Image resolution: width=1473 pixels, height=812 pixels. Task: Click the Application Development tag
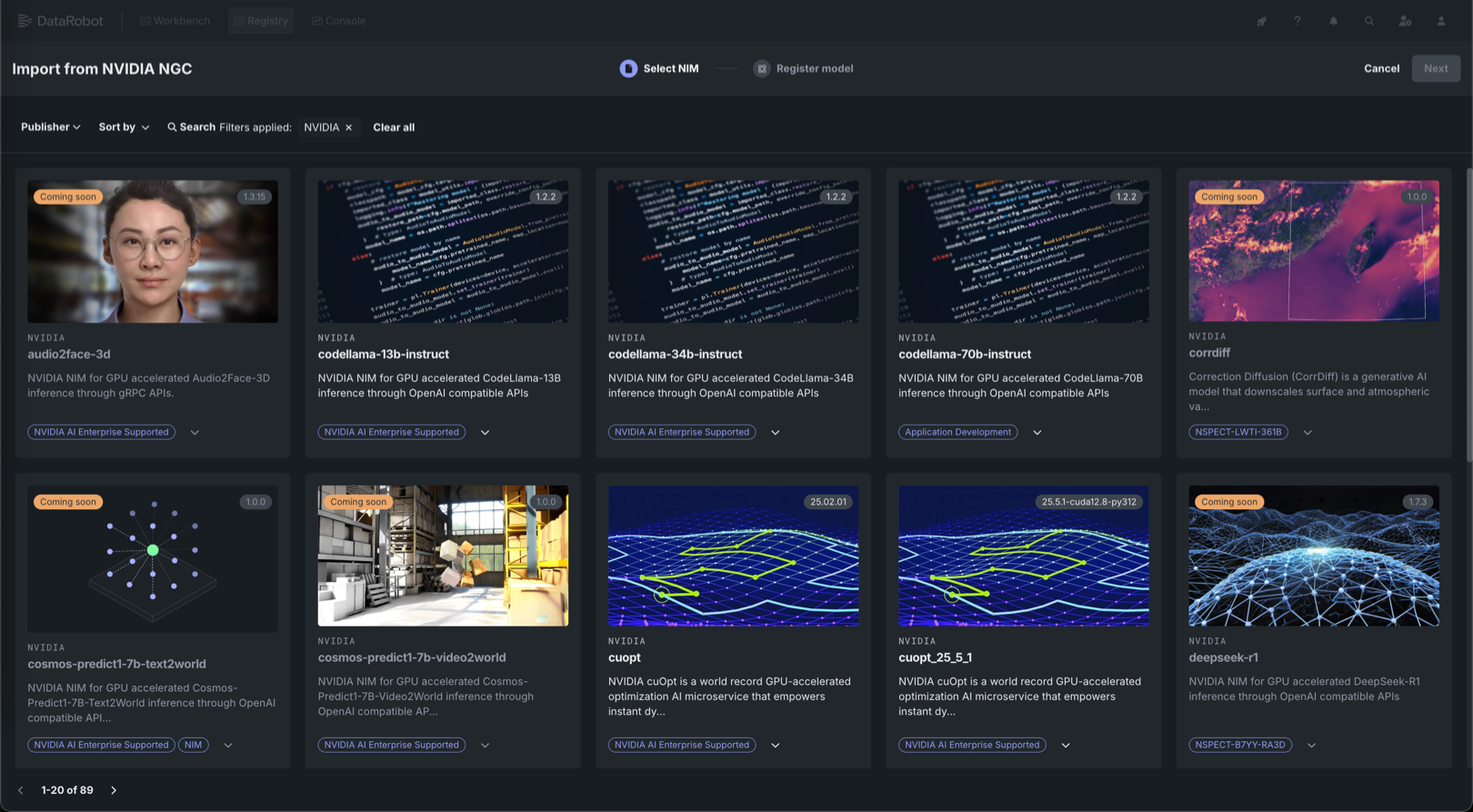[x=957, y=432]
